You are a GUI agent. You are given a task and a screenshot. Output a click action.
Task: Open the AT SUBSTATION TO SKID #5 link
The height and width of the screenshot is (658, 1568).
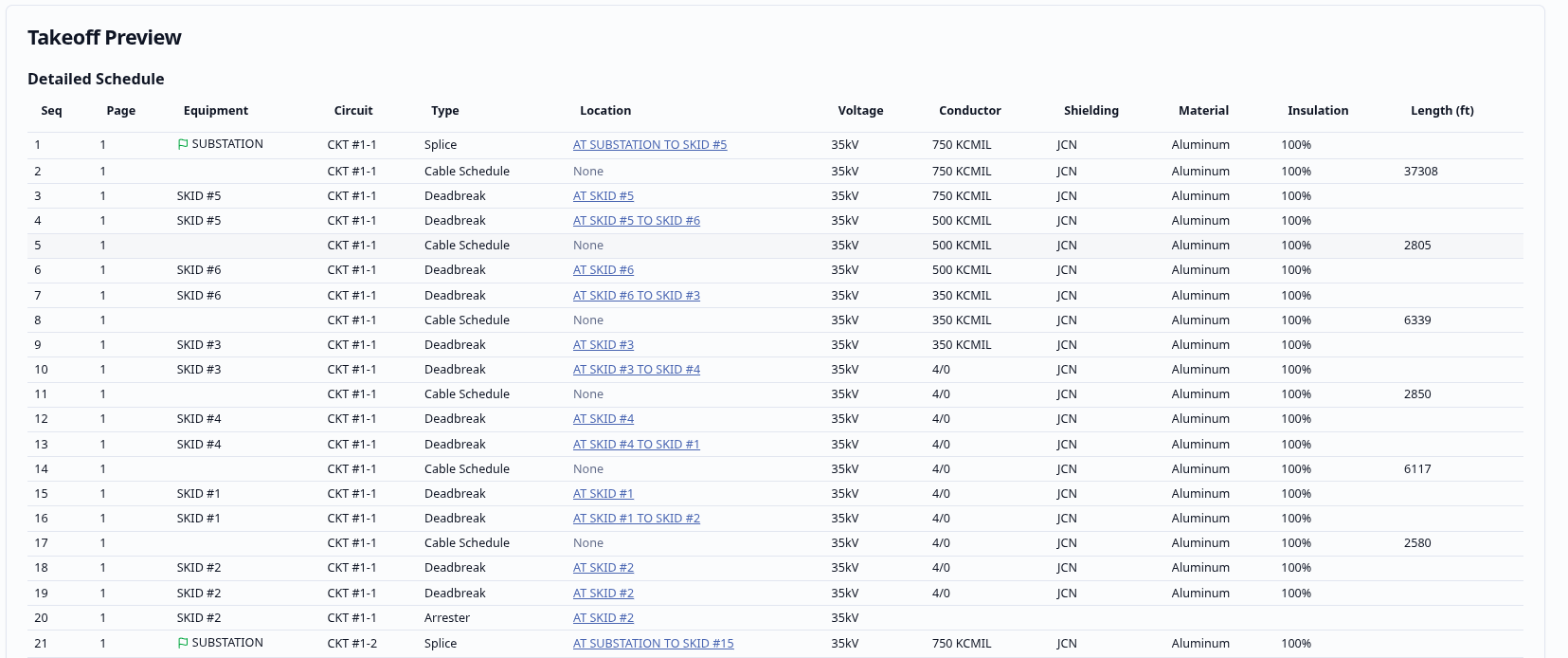pos(650,145)
